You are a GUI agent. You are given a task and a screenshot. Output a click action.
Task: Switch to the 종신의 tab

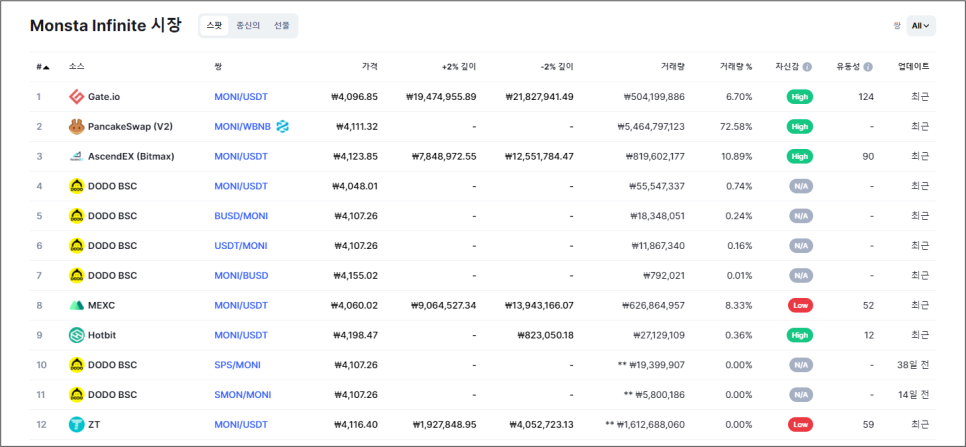click(x=248, y=26)
